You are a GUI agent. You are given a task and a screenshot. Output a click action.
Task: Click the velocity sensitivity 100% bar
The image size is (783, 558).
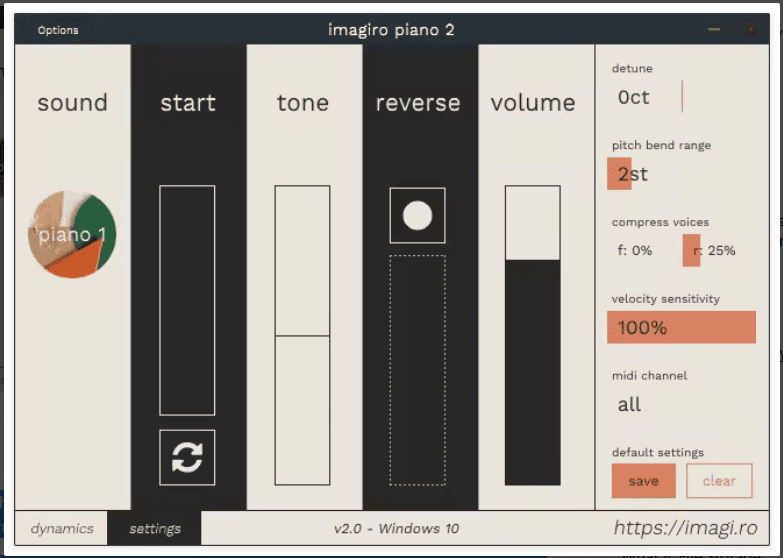point(681,327)
